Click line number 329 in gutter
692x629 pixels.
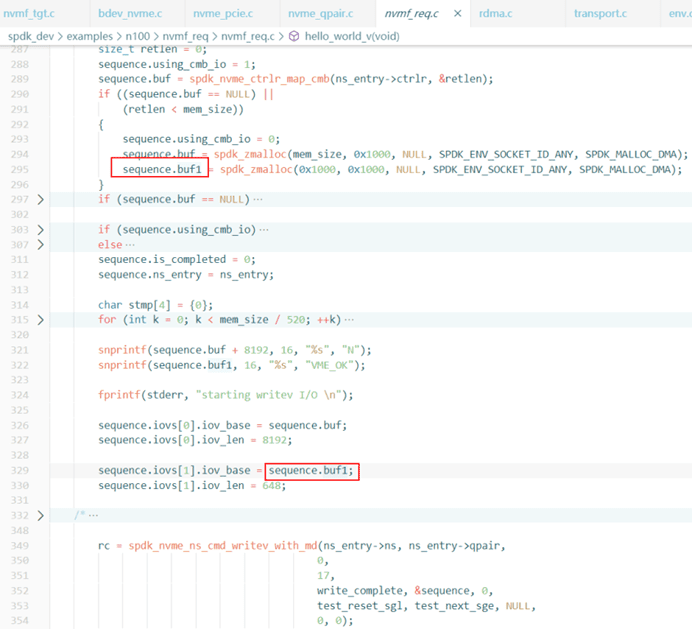(20, 471)
